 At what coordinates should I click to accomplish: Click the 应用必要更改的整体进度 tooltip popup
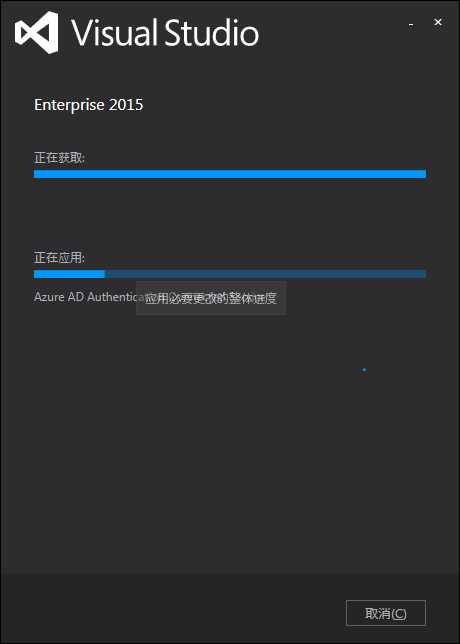(211, 299)
